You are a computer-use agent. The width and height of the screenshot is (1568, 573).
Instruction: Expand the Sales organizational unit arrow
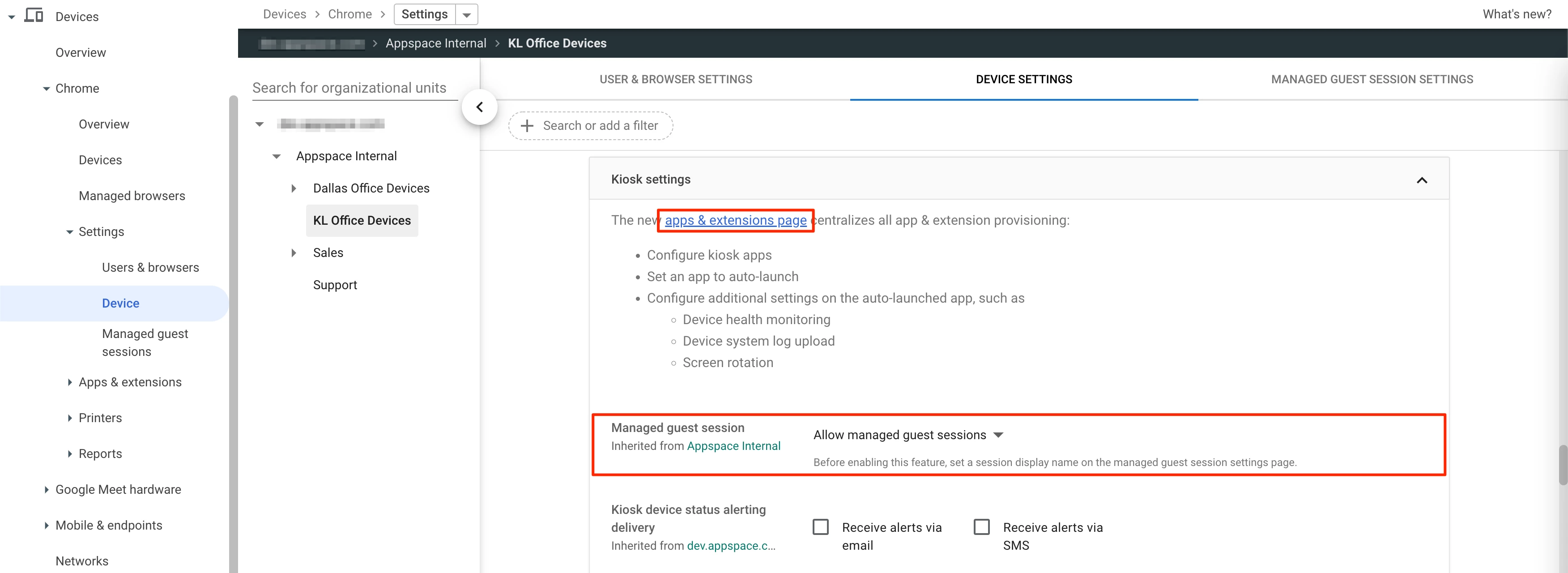(294, 253)
